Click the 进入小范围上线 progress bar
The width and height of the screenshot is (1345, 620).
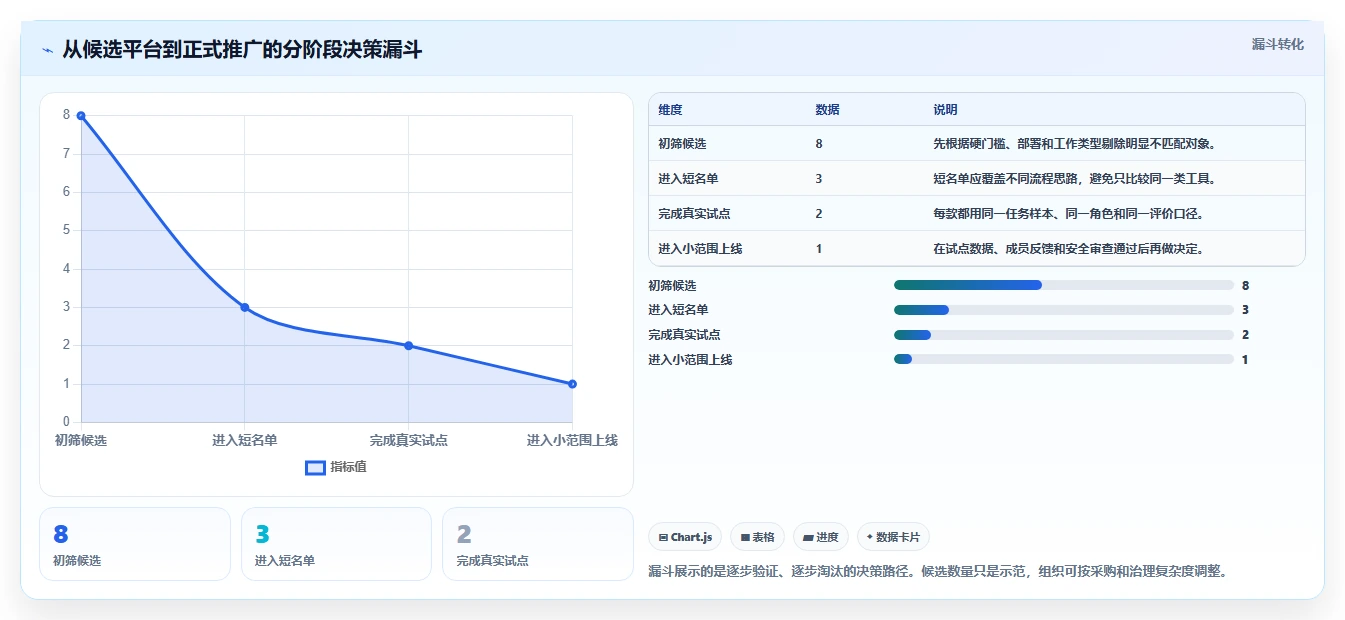(1063, 359)
